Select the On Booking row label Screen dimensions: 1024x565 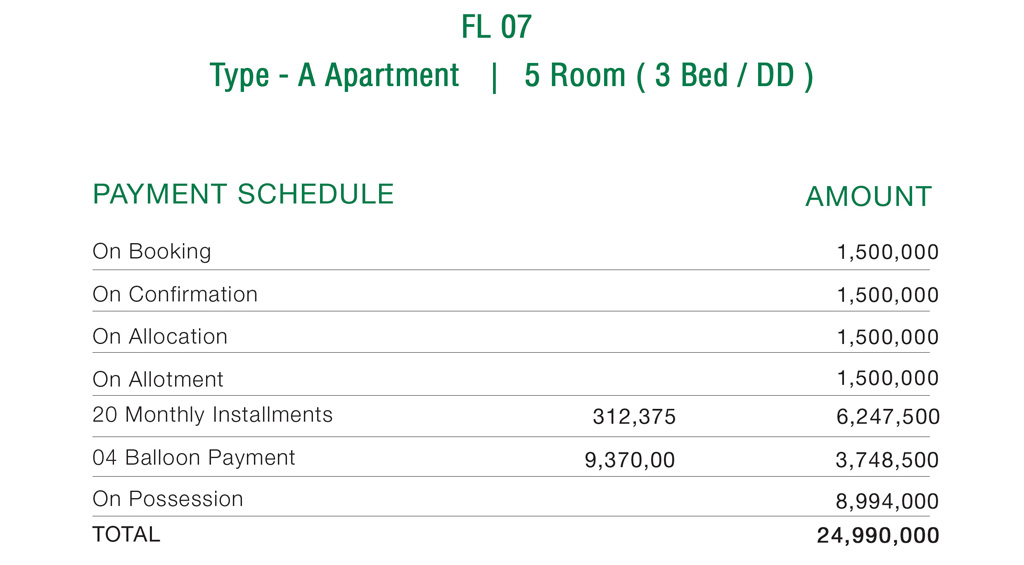(152, 252)
